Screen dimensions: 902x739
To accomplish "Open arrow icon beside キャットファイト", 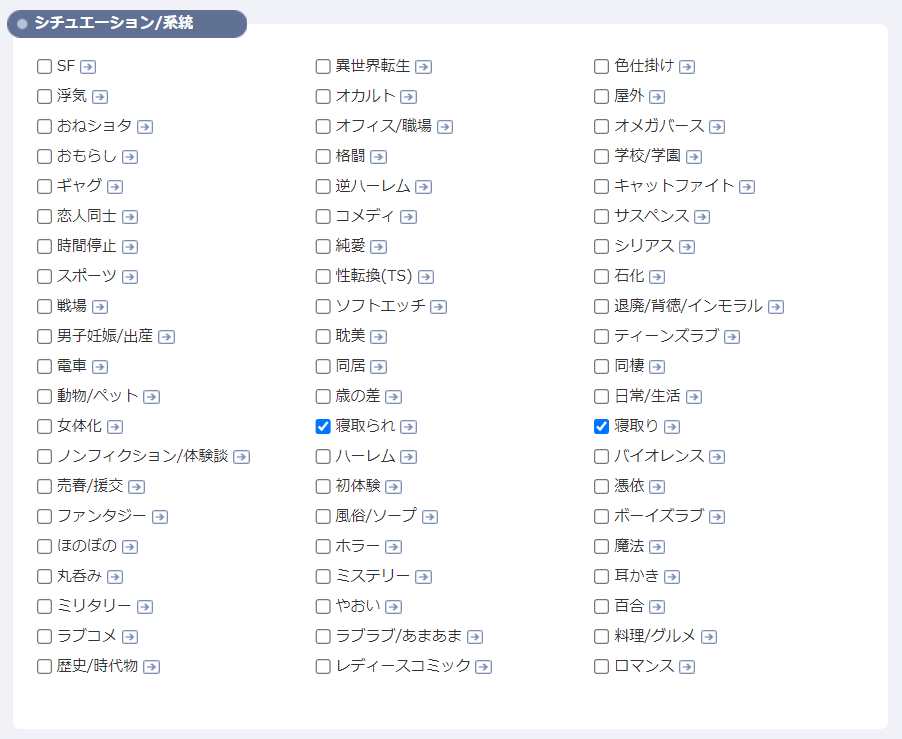I will point(747,187).
